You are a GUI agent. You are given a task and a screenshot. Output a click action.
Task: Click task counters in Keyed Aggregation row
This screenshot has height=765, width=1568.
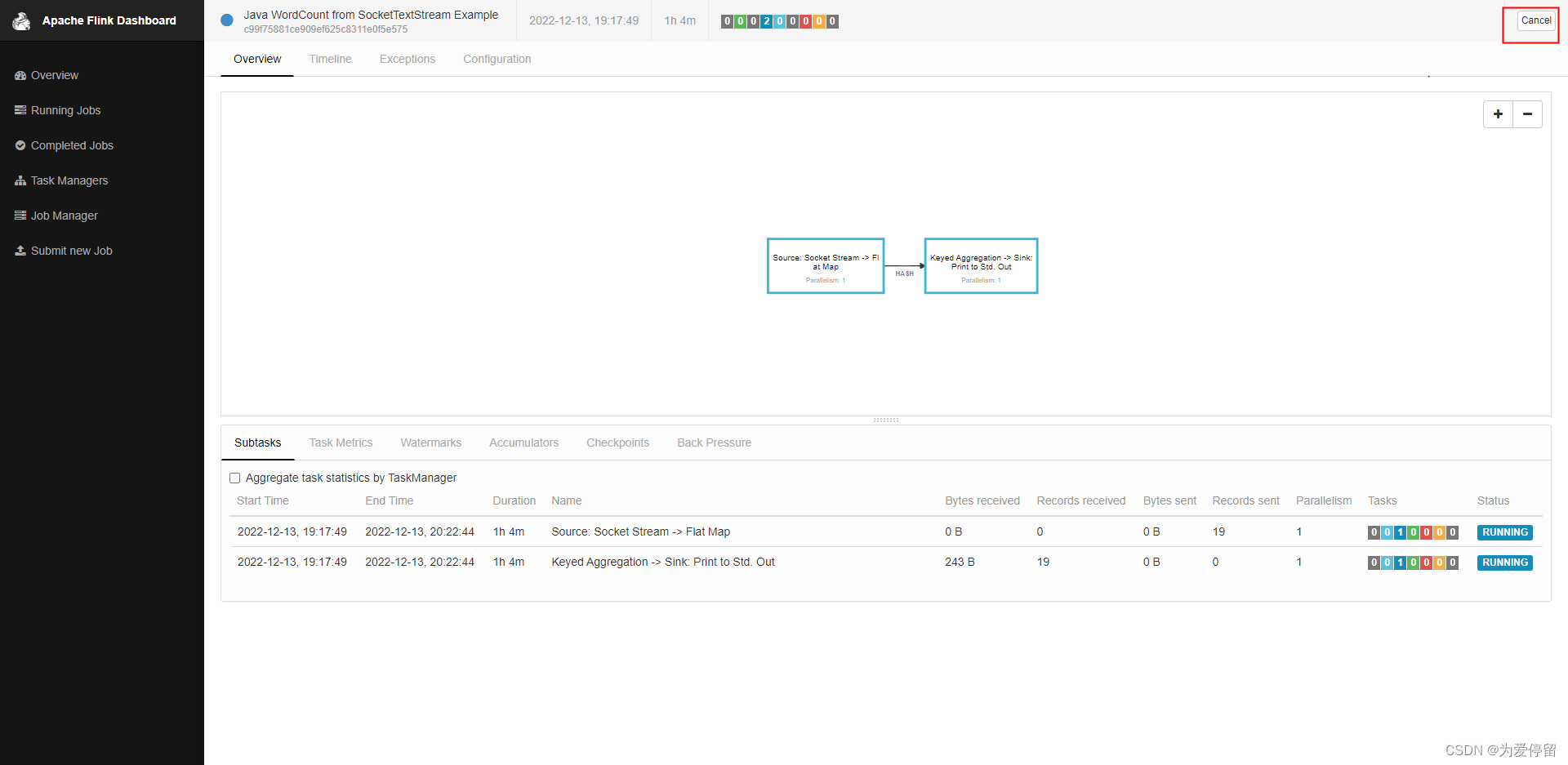[1413, 563]
